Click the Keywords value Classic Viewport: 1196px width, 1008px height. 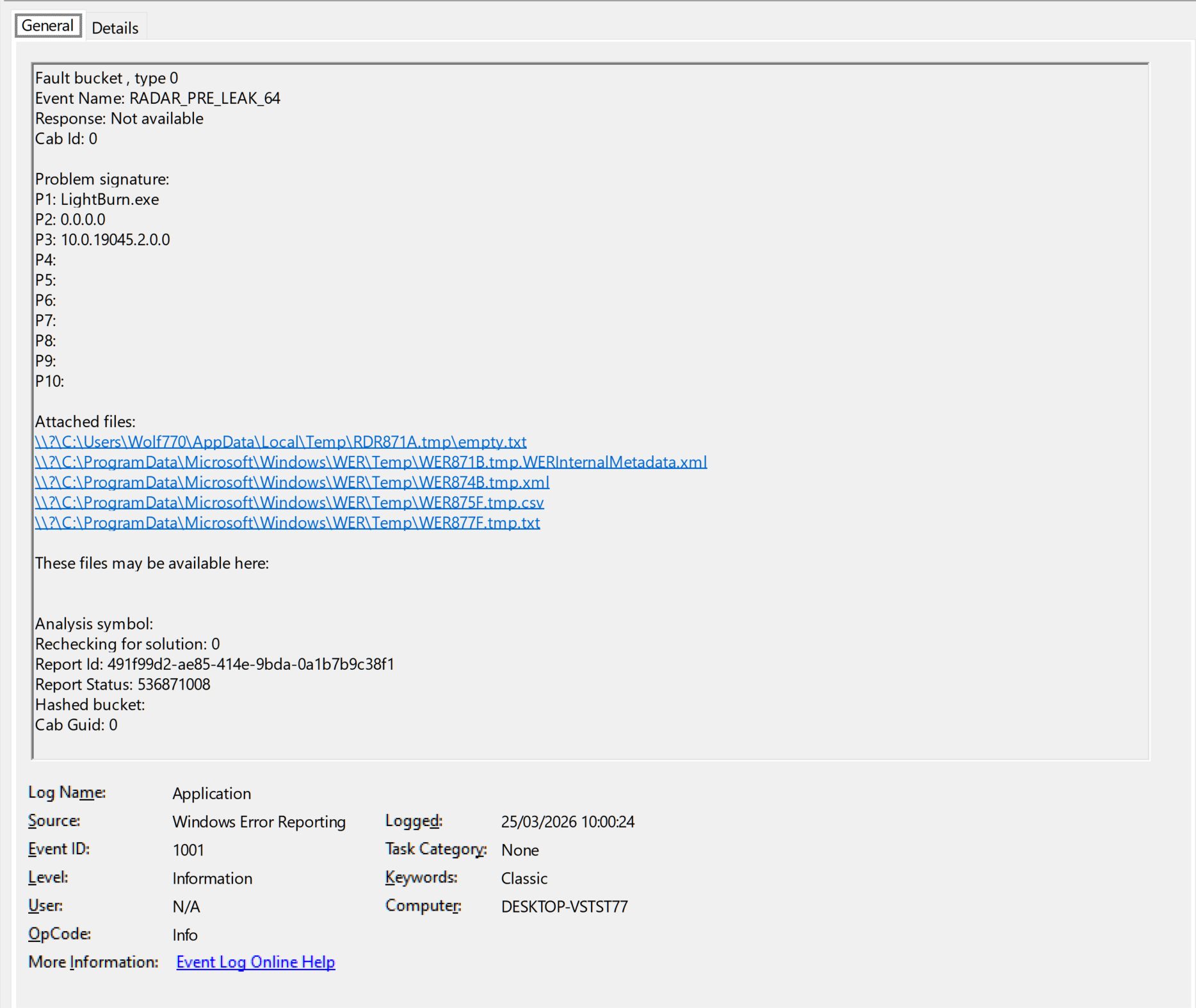tap(524, 878)
